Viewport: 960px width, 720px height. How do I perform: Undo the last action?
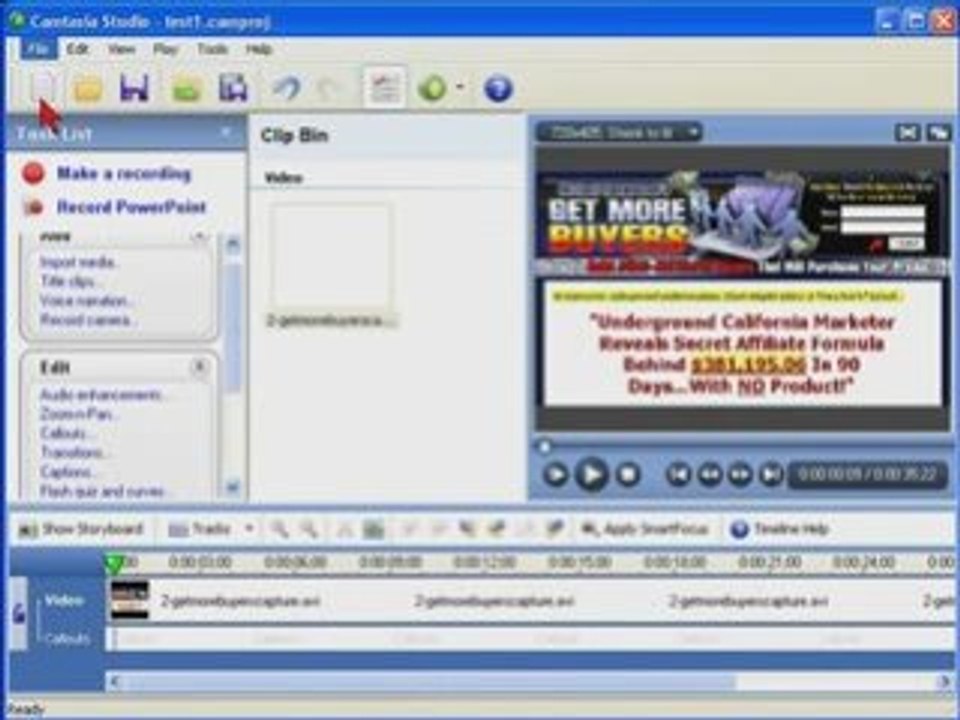(286, 88)
